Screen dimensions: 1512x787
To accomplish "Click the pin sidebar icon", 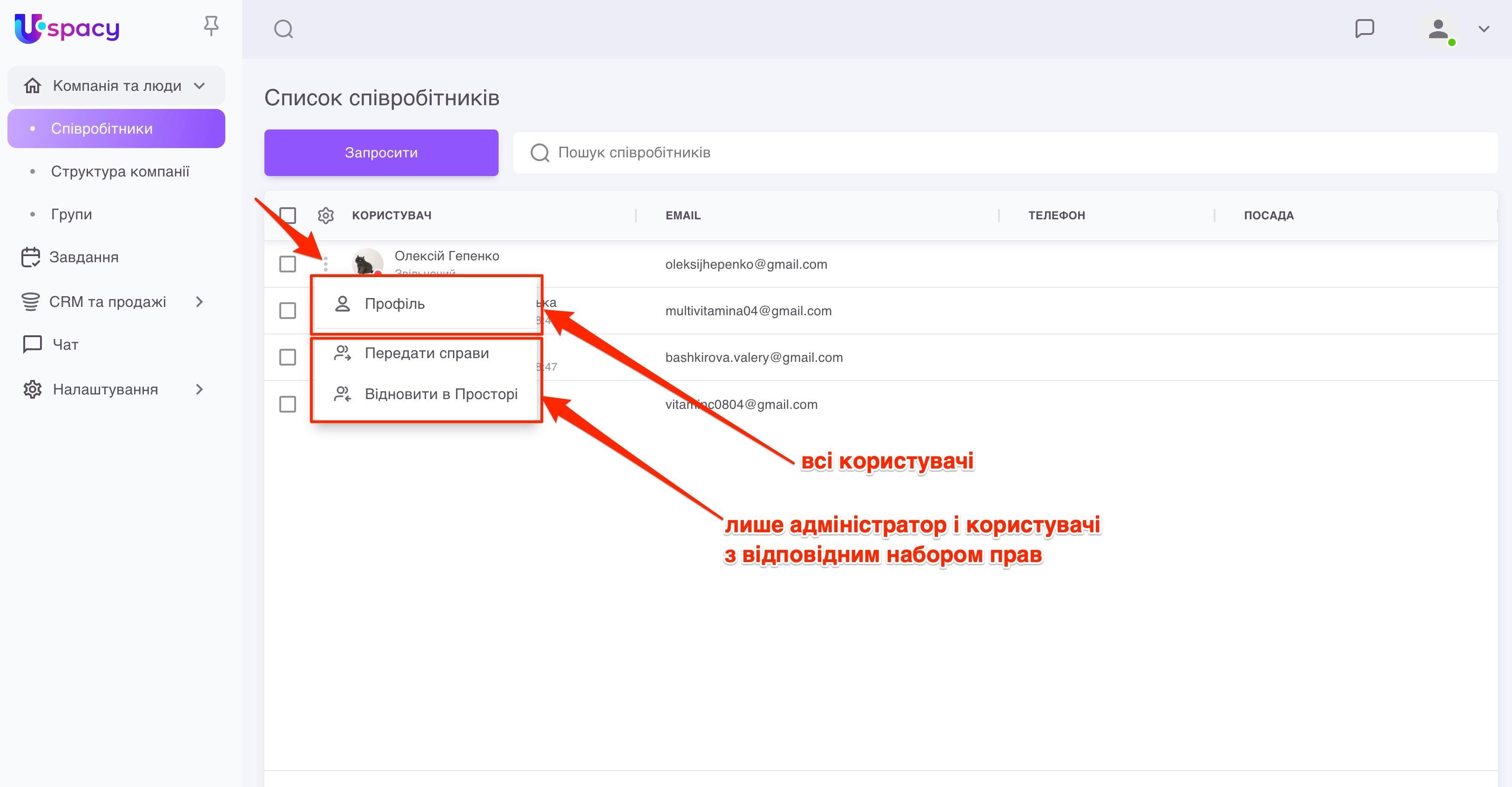I will tap(211, 26).
